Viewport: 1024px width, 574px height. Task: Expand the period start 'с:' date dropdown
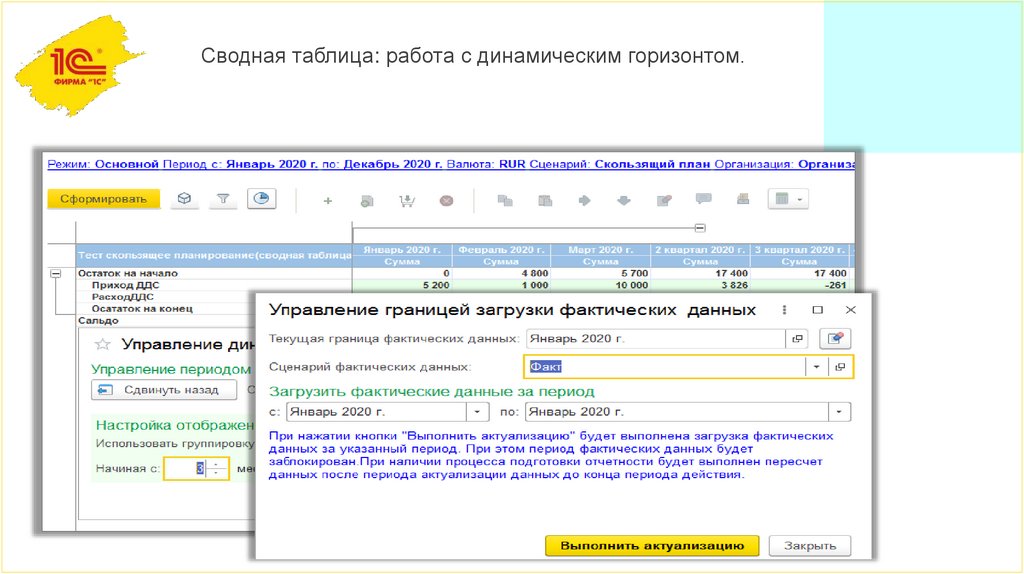coord(478,411)
